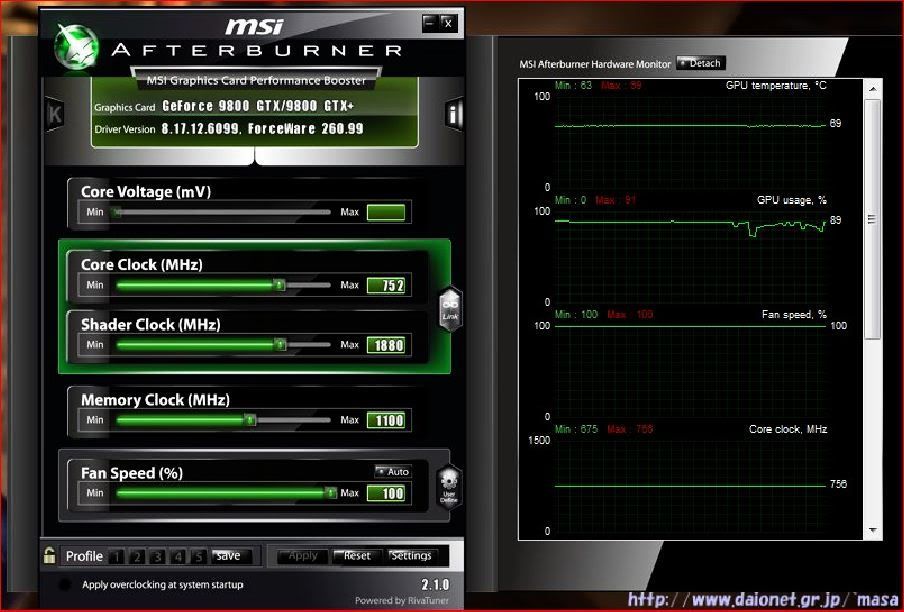The height and width of the screenshot is (612, 904).
Task: Close the Afterburner window
Action: [449, 23]
